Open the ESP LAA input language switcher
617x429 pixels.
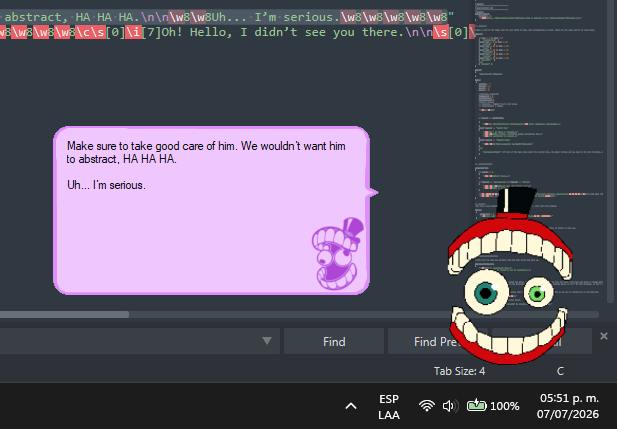389,407
